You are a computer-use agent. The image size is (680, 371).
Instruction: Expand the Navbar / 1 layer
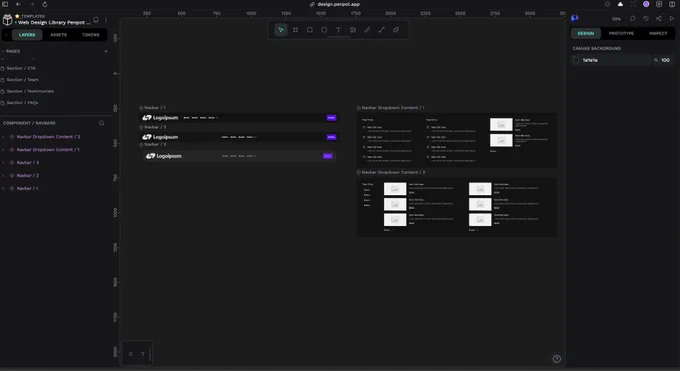coord(3,189)
